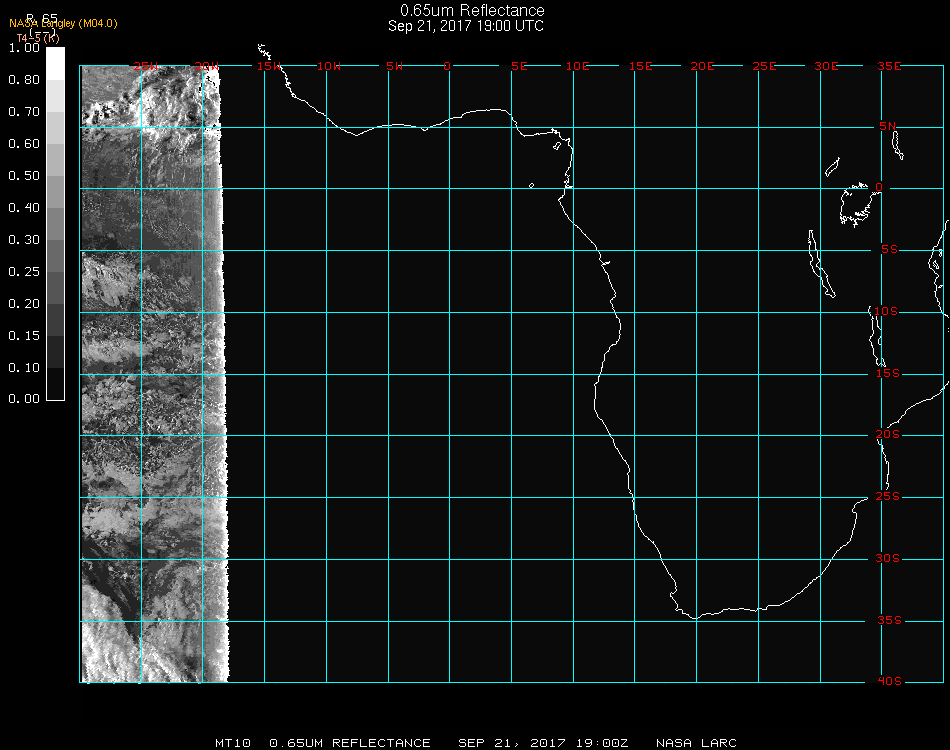Click the Sep 21, 2017 19:00 UTC timestamp
This screenshot has width=950, height=750.
[x=466, y=26]
